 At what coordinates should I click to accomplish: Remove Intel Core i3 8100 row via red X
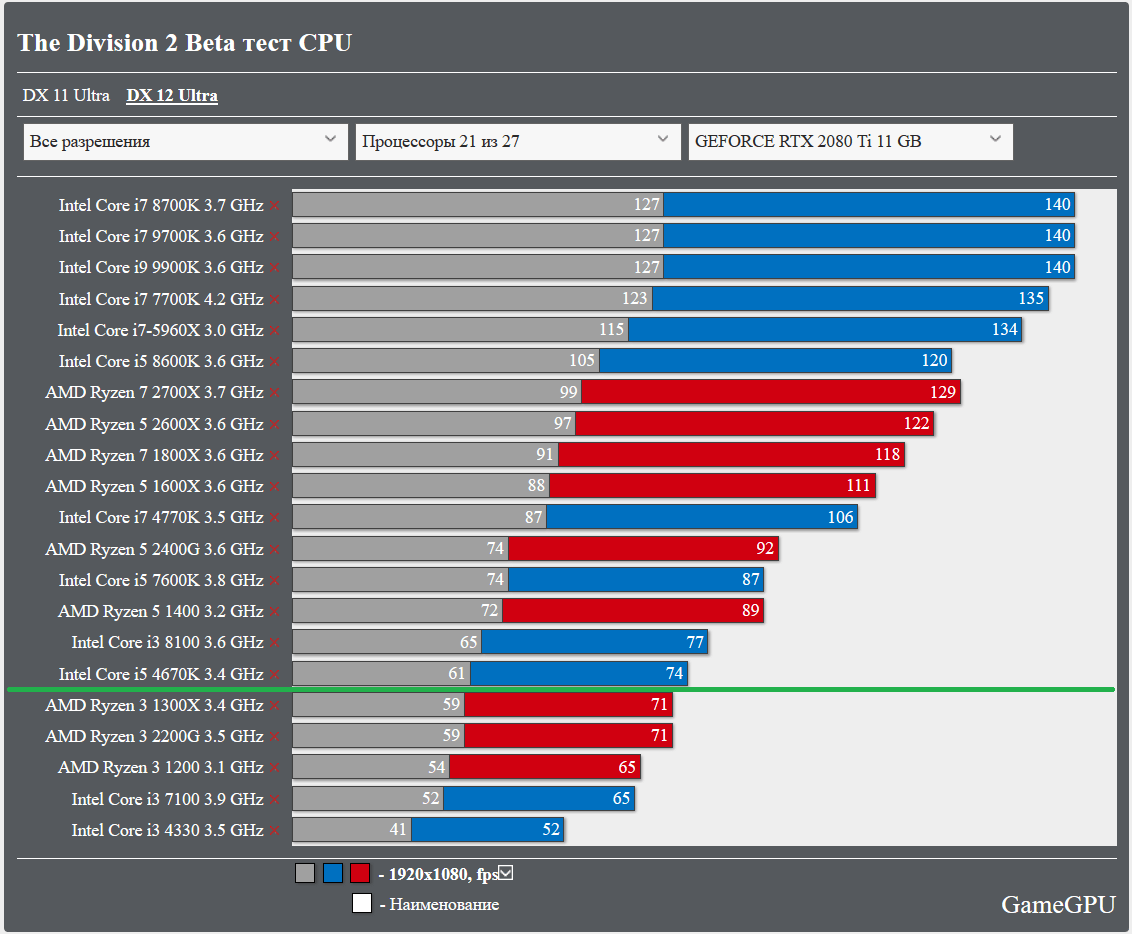click(275, 642)
